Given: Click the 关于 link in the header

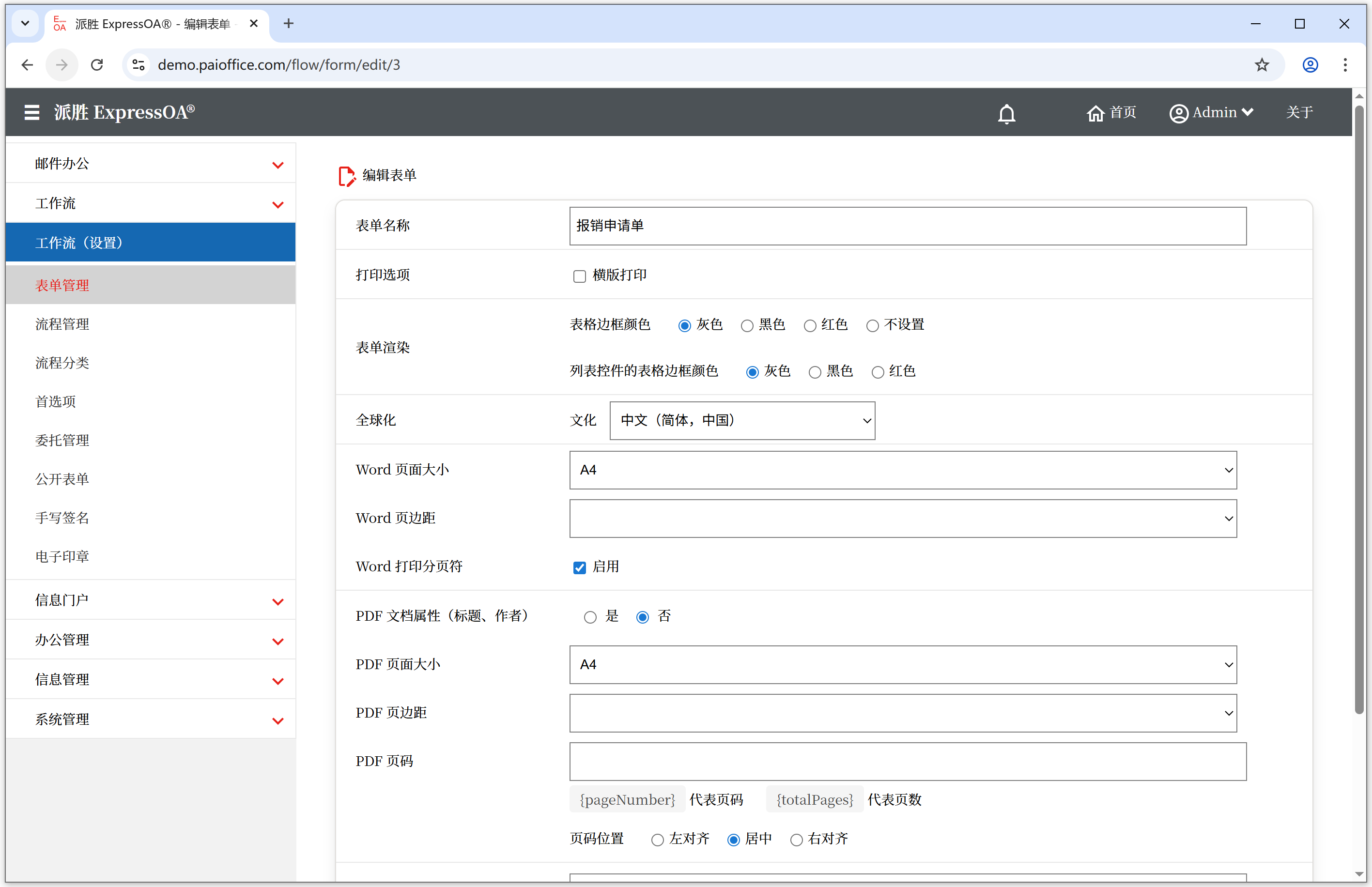Looking at the screenshot, I should tap(1299, 112).
